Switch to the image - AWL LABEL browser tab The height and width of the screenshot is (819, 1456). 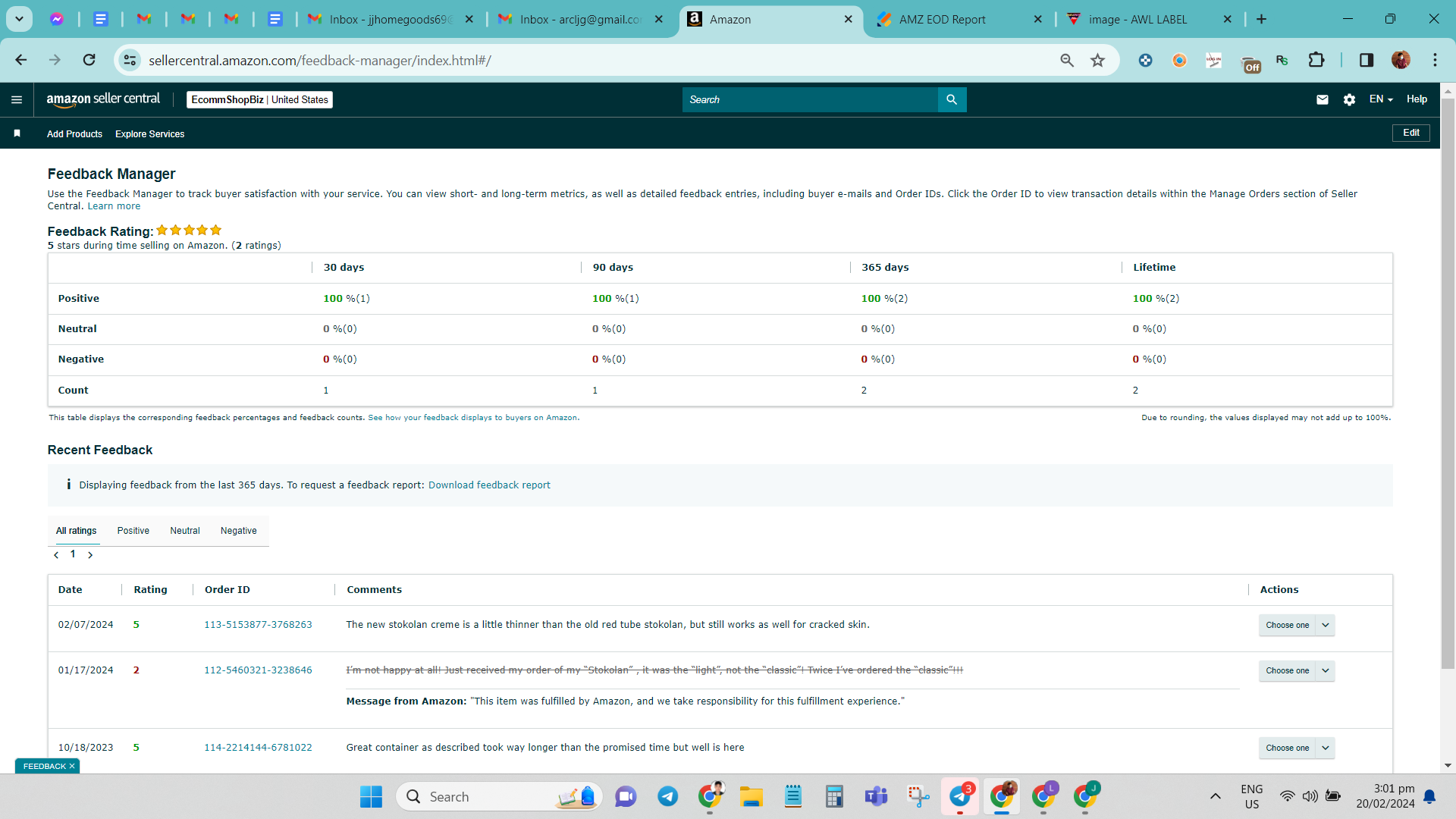pyautogui.click(x=1148, y=19)
